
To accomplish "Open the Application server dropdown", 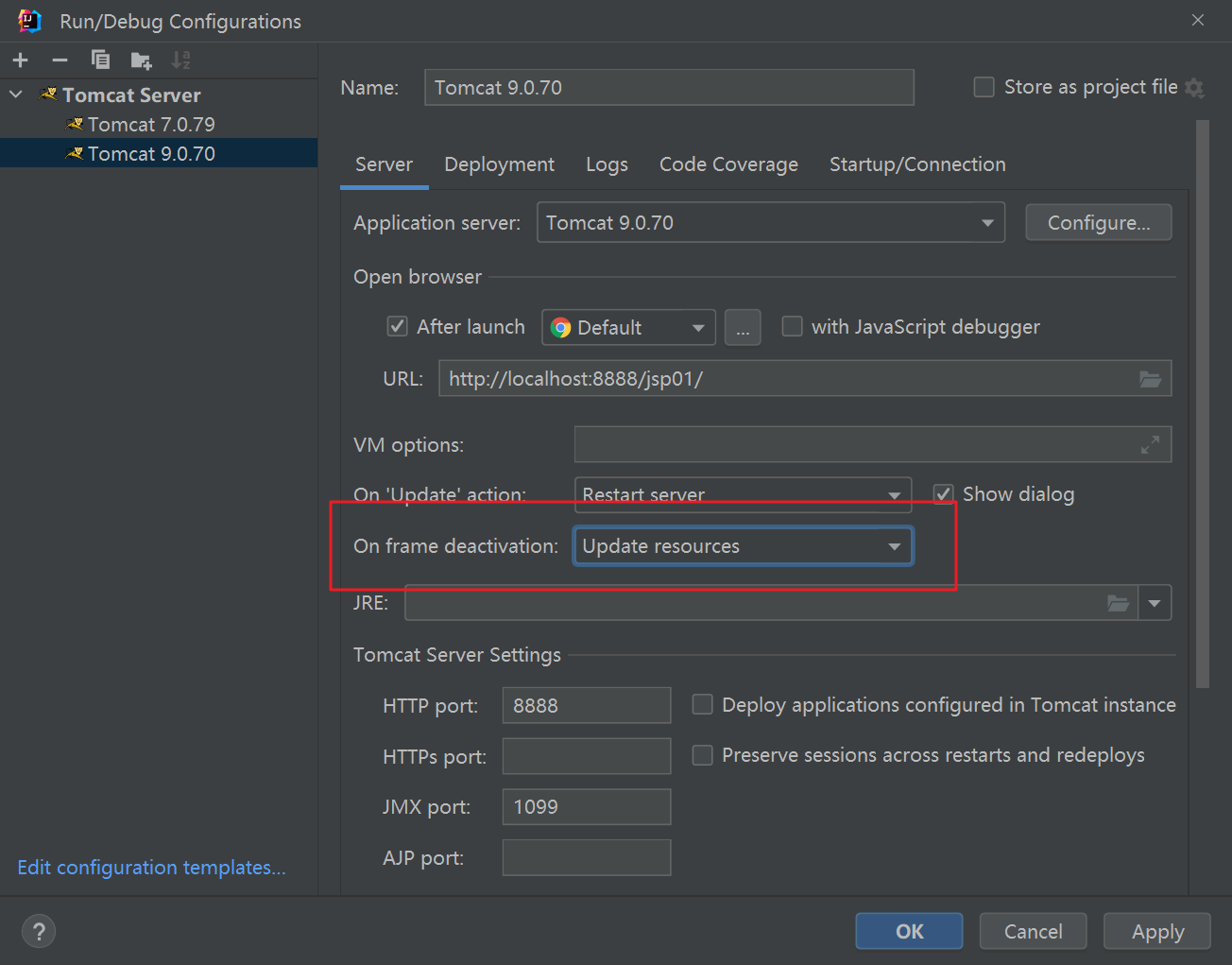I will click(771, 223).
